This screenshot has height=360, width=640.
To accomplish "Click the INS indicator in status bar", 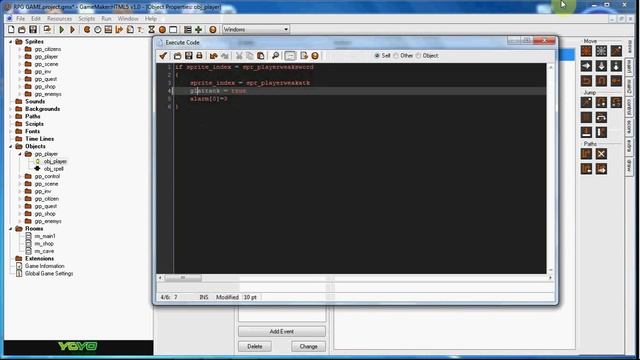I will pos(204,297).
